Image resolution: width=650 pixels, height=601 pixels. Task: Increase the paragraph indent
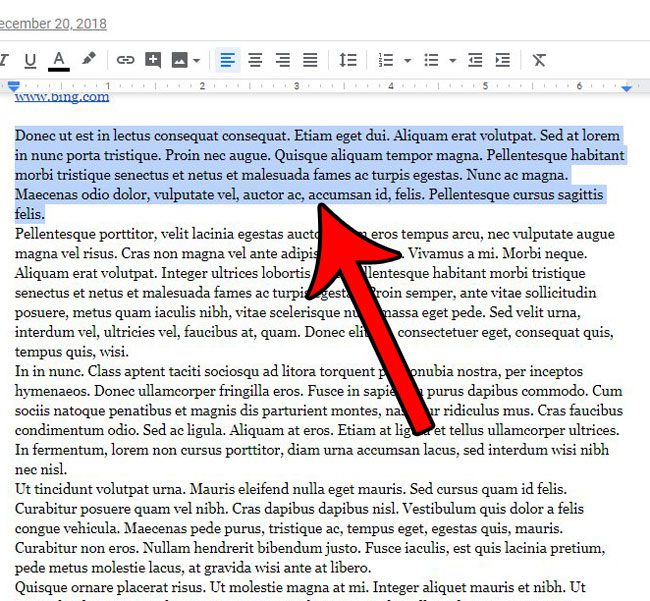502,60
